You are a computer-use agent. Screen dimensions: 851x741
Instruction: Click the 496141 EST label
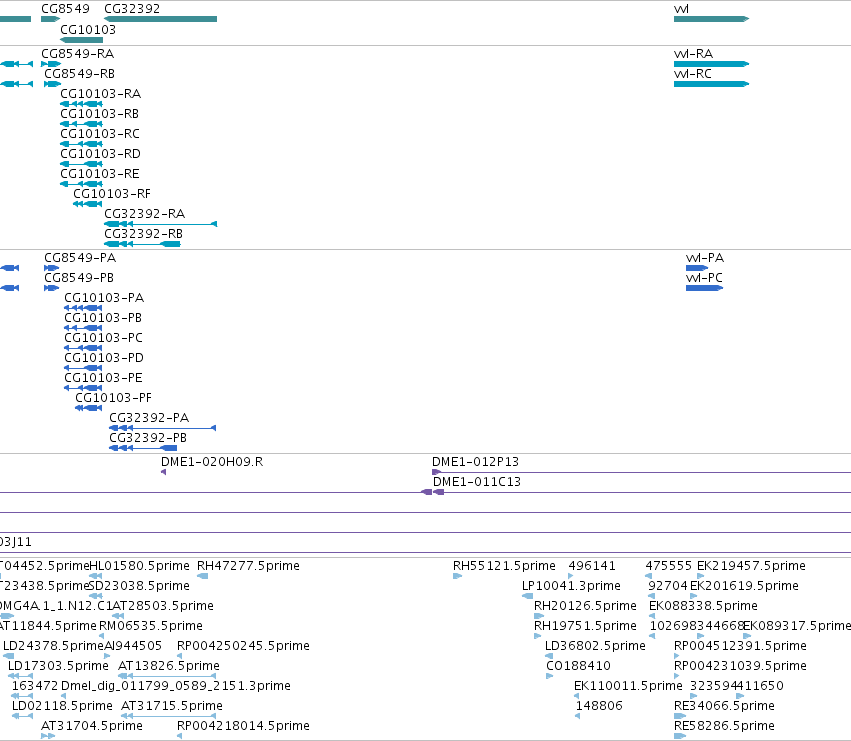[592, 566]
